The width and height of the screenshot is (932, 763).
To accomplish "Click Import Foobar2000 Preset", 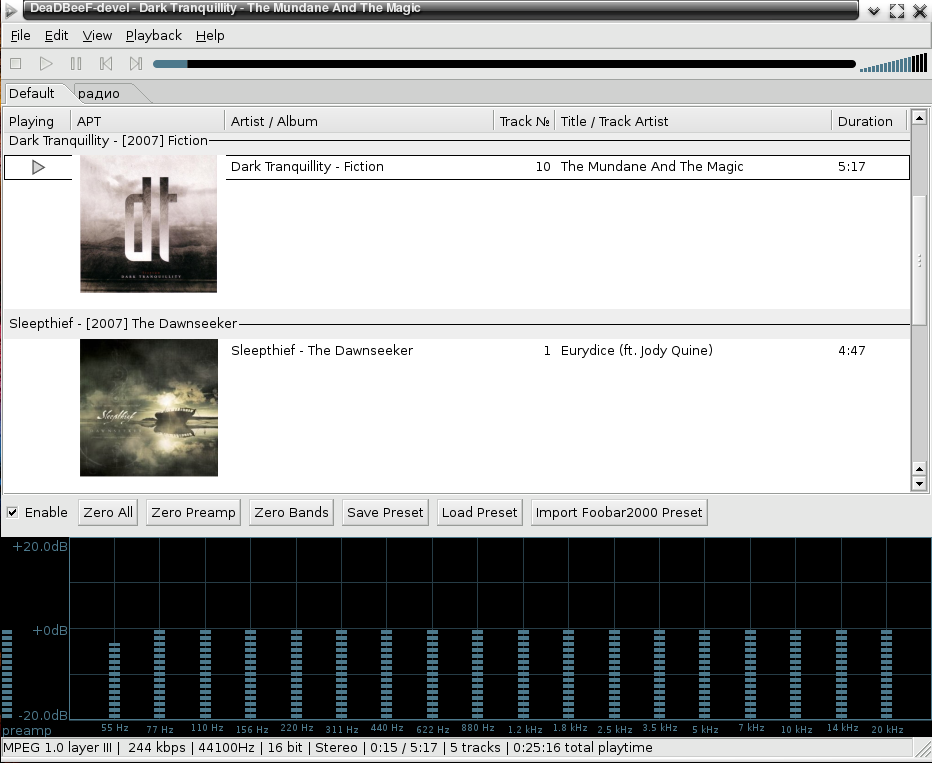I will pyautogui.click(x=618, y=512).
